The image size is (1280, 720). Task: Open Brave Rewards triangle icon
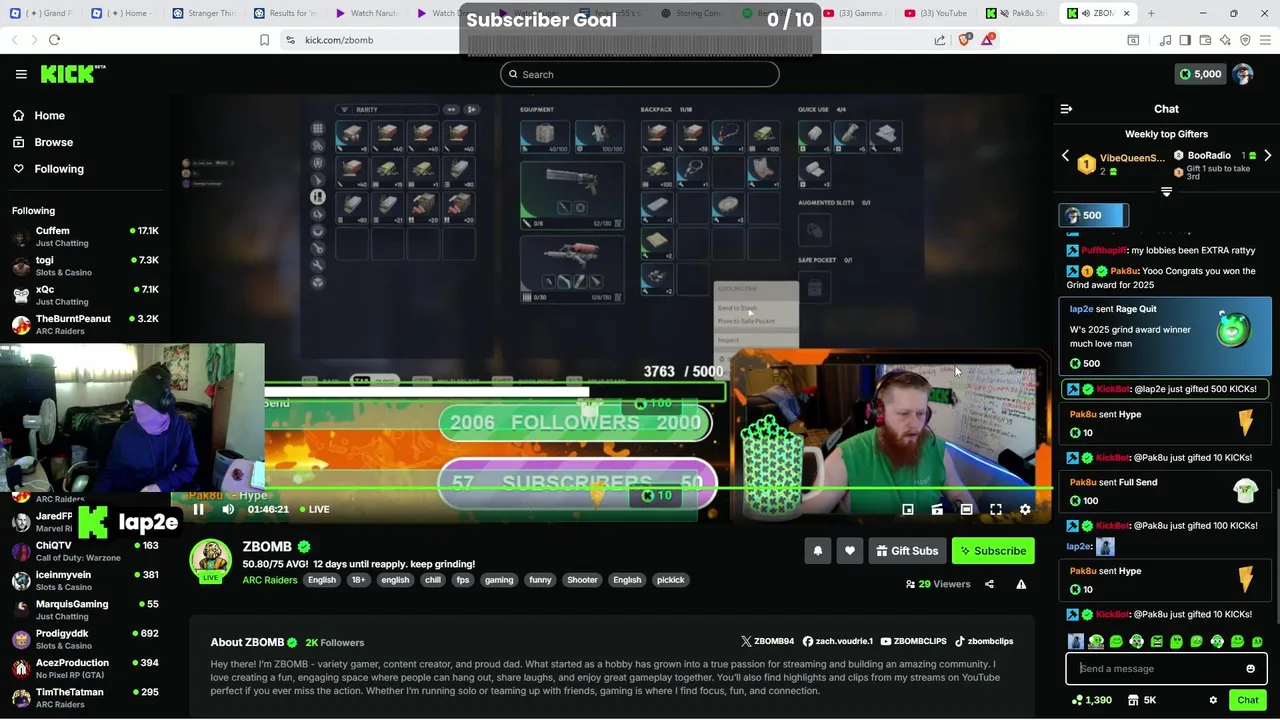pyautogui.click(x=988, y=40)
